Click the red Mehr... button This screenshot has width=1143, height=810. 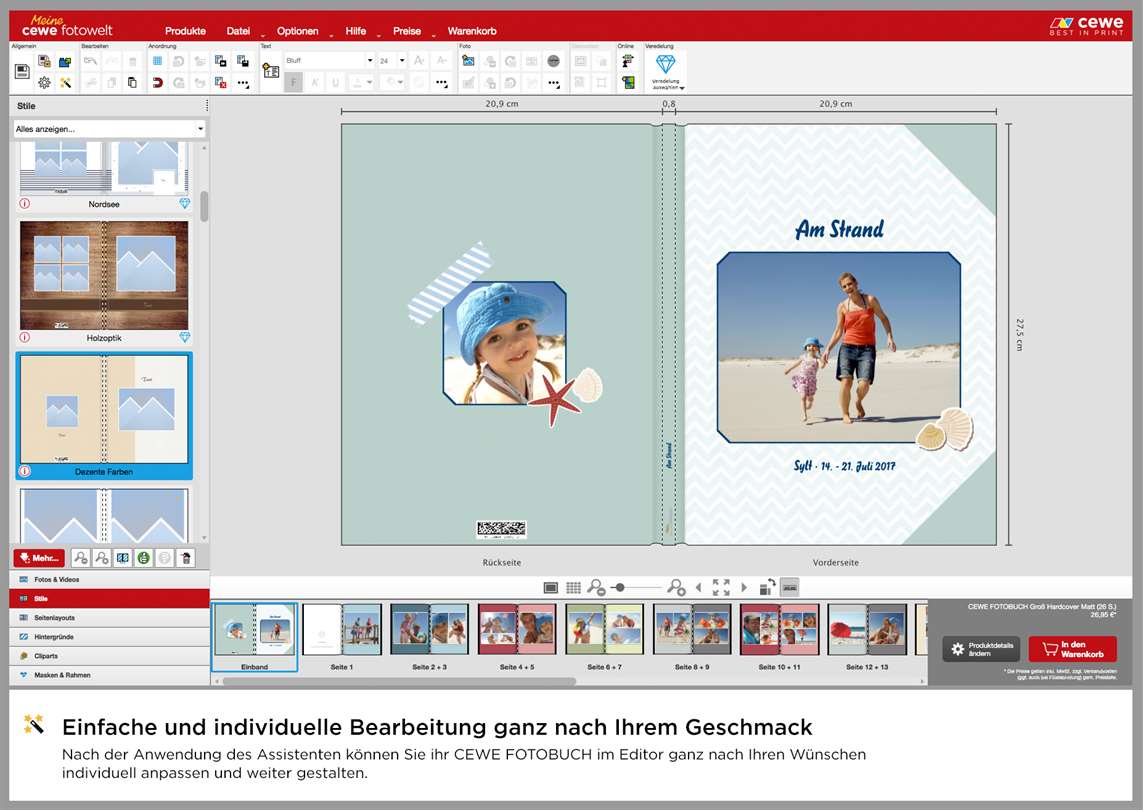tap(39, 558)
